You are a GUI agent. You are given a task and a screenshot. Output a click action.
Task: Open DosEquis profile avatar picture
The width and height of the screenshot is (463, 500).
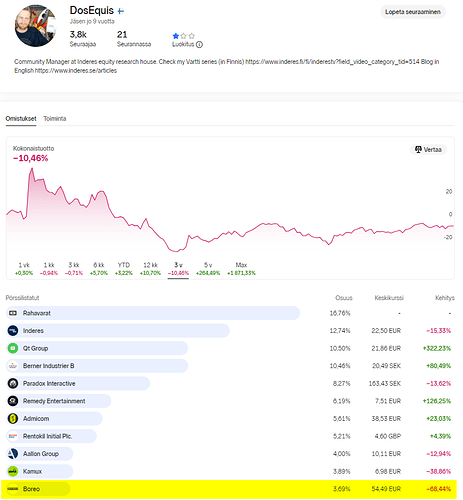pos(35,26)
